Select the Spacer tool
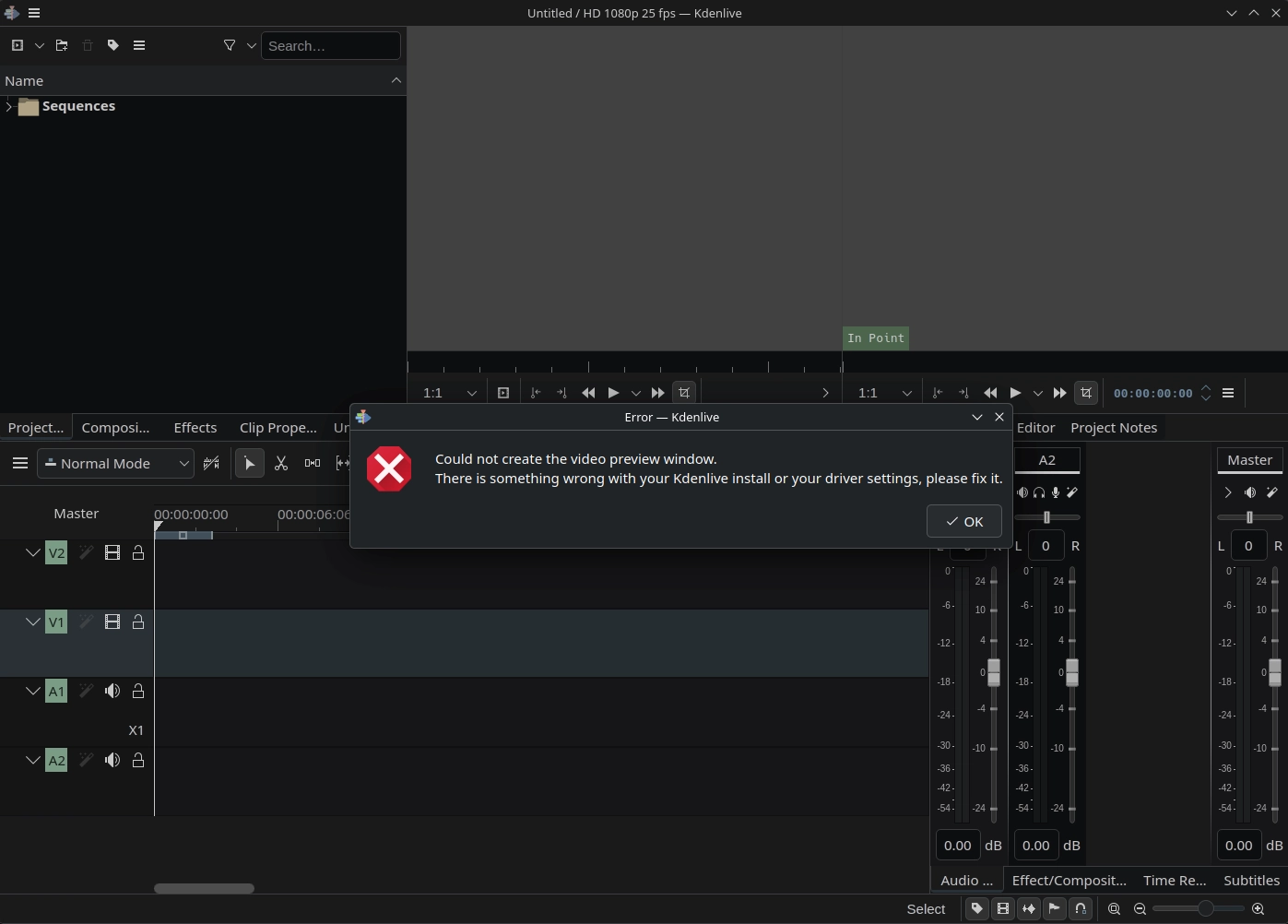The width and height of the screenshot is (1288, 924). (x=313, y=463)
